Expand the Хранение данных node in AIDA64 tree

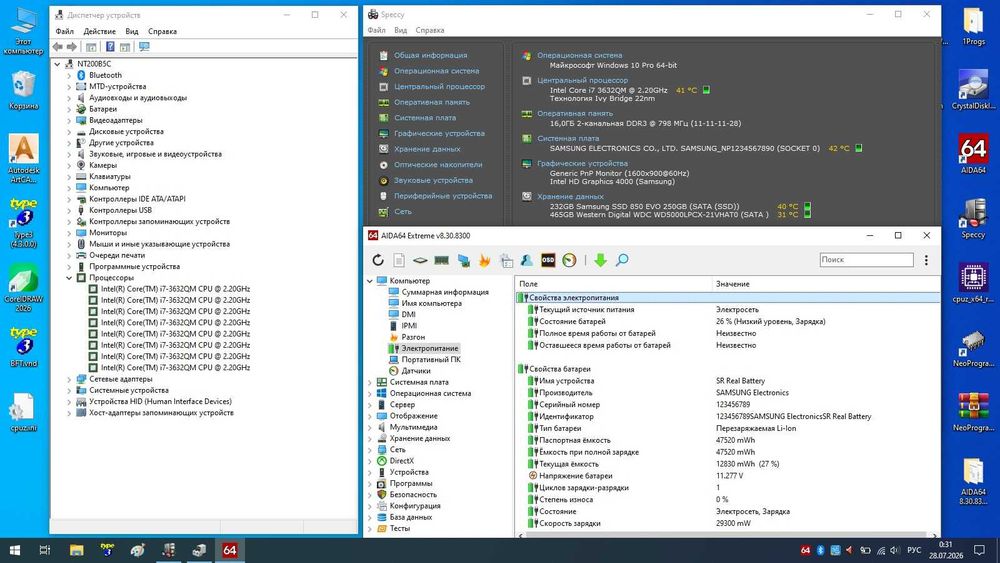[x=370, y=439]
